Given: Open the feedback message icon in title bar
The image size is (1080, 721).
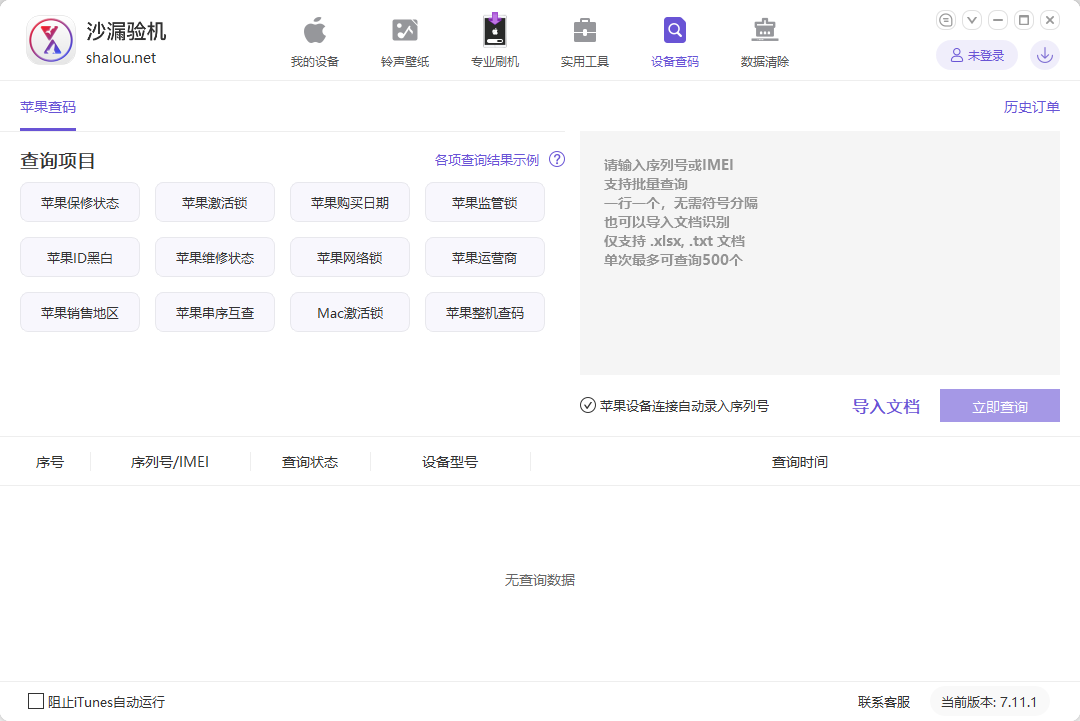Looking at the screenshot, I should (946, 20).
